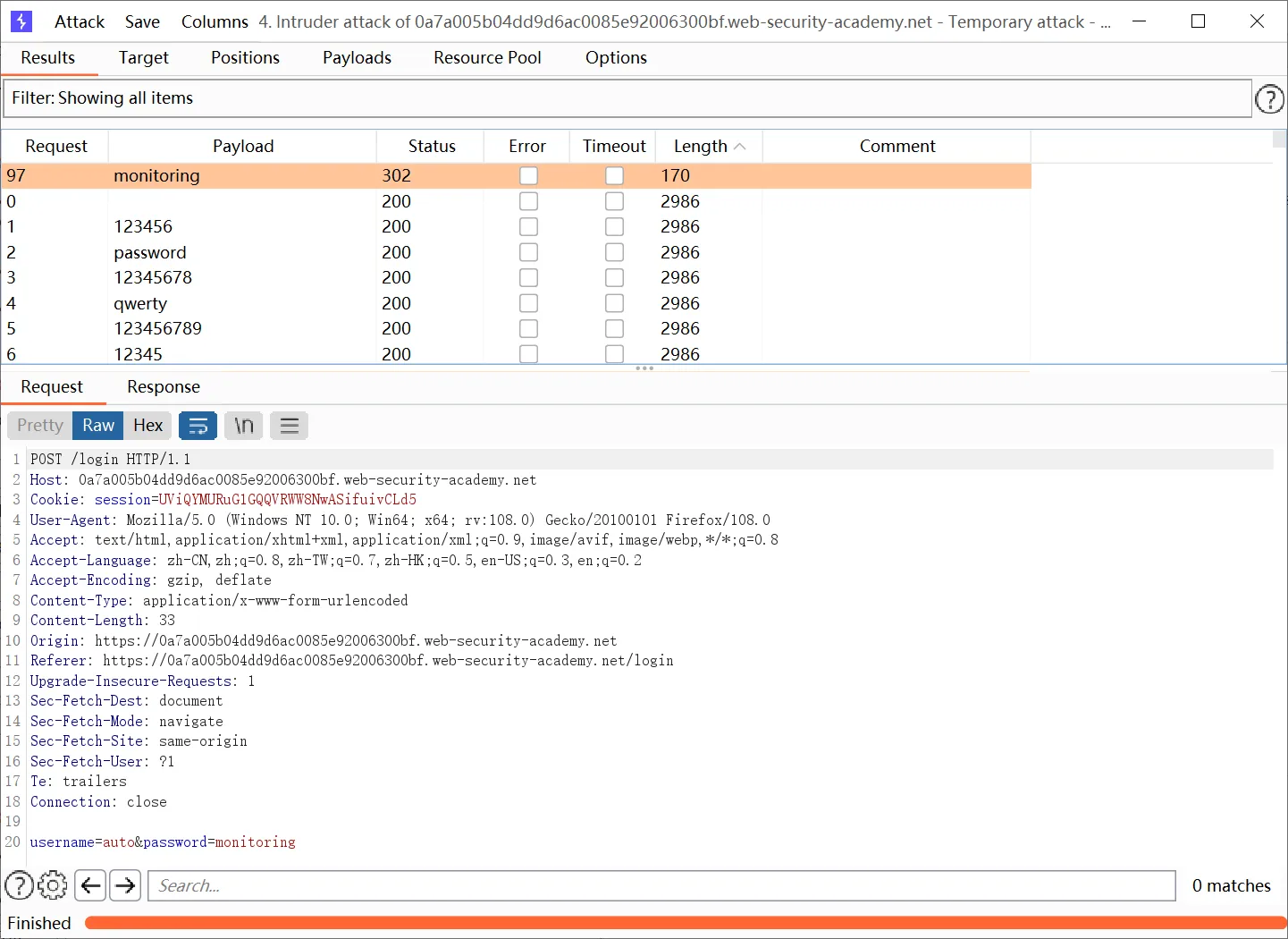Click search help icon at bottom left
The width and height of the screenshot is (1288, 939).
click(x=20, y=885)
